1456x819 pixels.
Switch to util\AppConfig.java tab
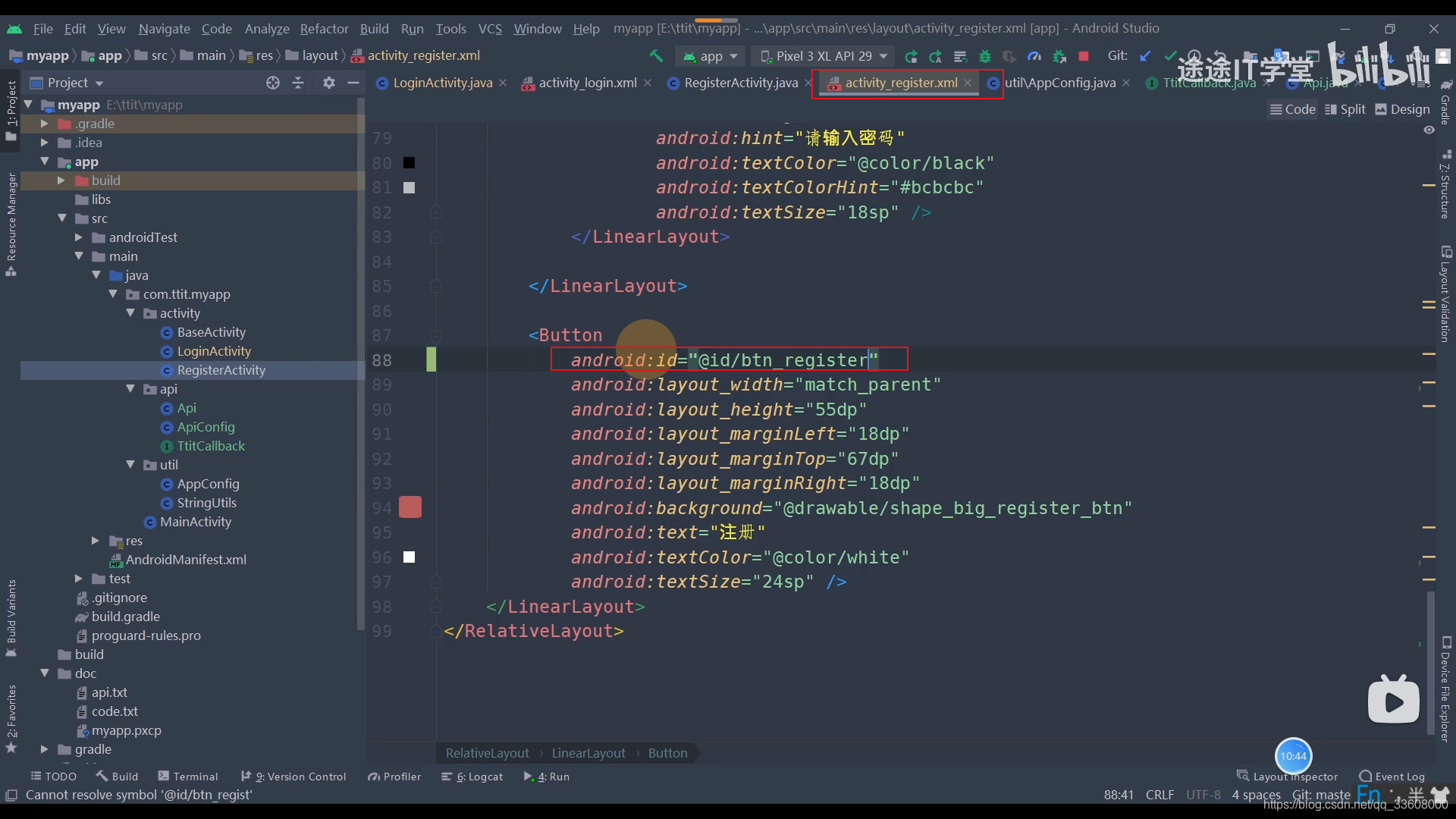point(1059,83)
